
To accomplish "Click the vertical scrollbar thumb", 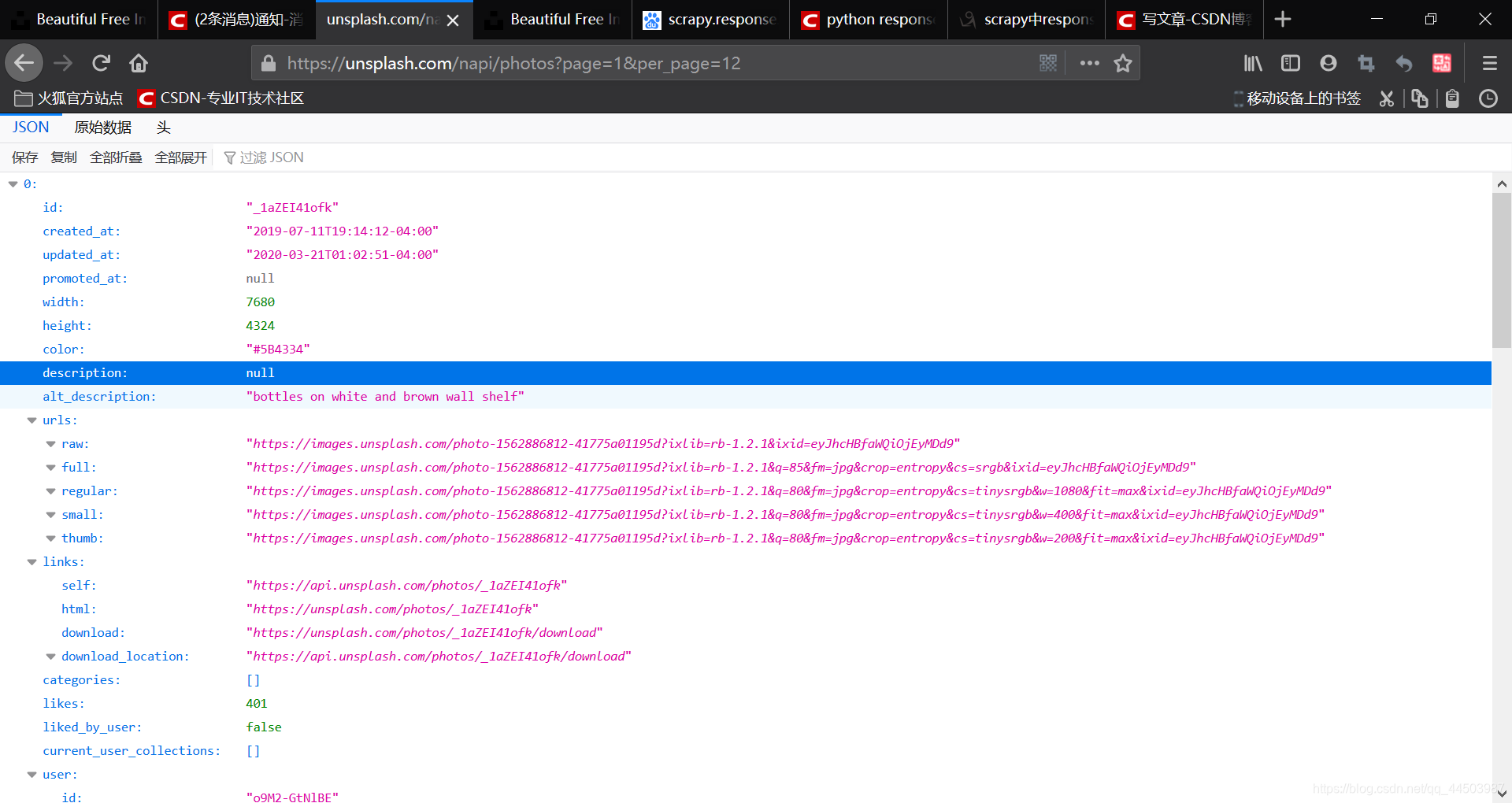I will (x=1502, y=270).
